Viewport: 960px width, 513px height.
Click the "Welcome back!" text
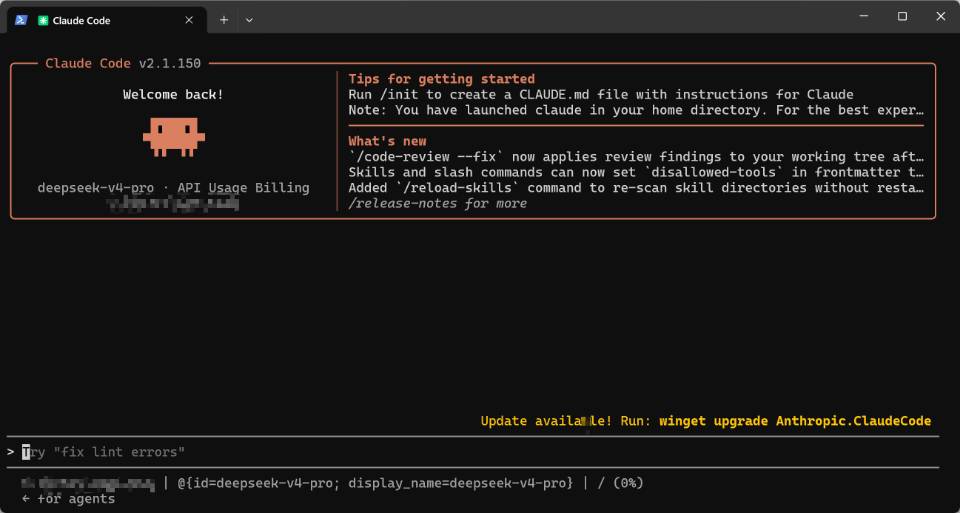tap(173, 95)
